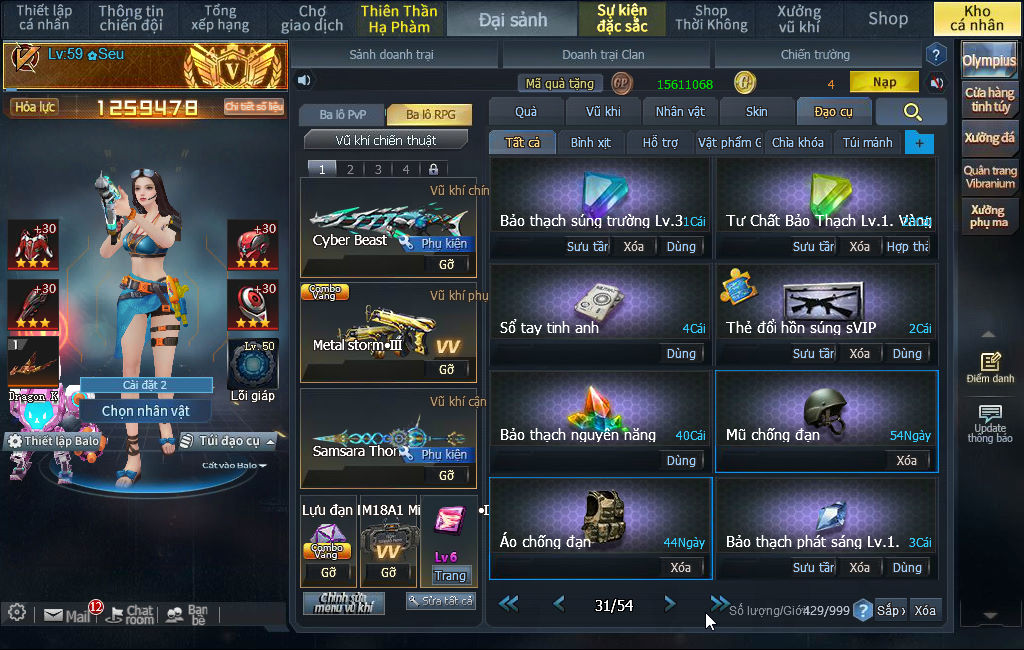The image size is (1024, 650).
Task: Open Cất vào Balo dropdown
Action: point(234,466)
